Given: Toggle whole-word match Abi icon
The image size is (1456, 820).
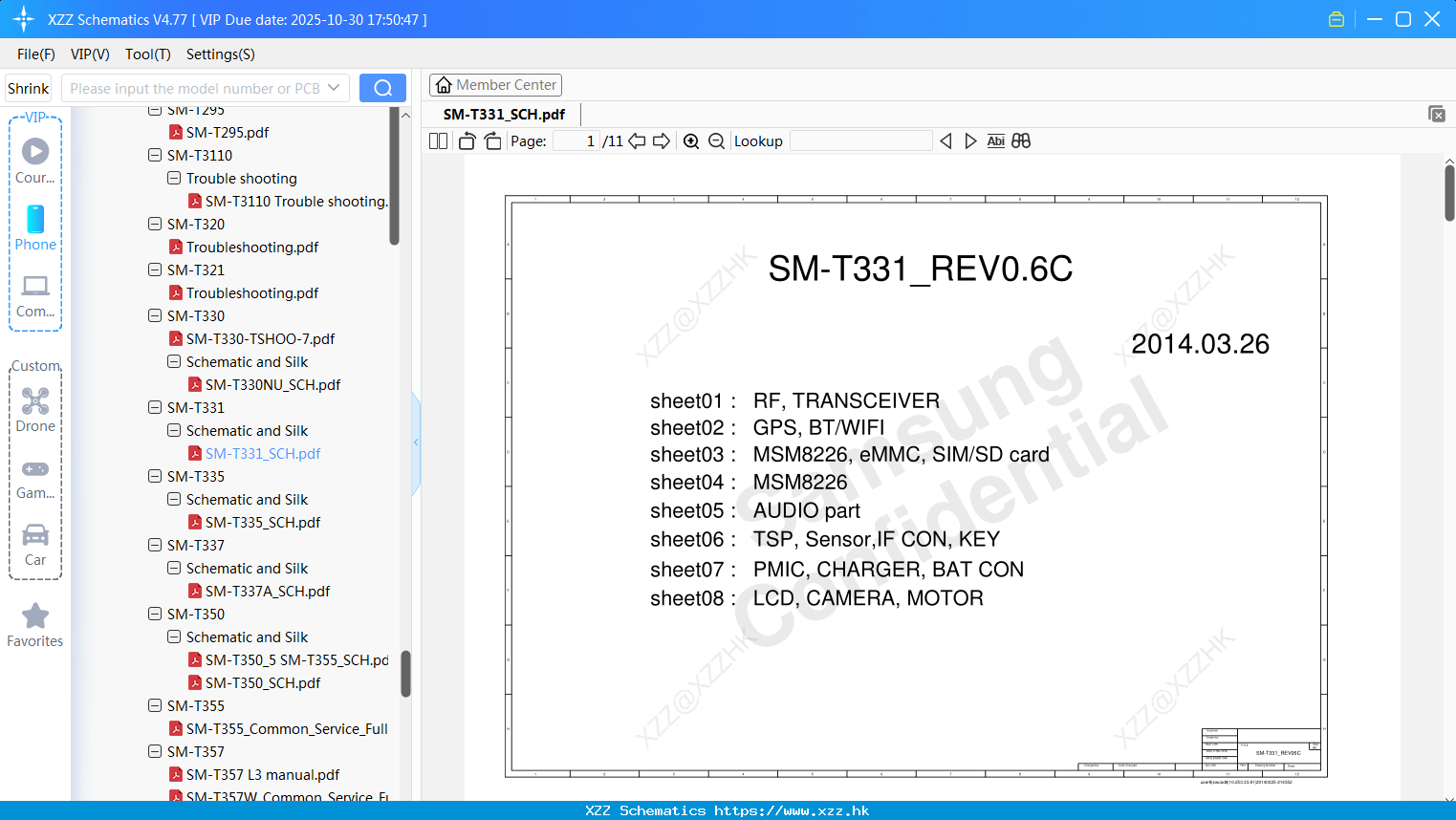Looking at the screenshot, I should click(995, 141).
